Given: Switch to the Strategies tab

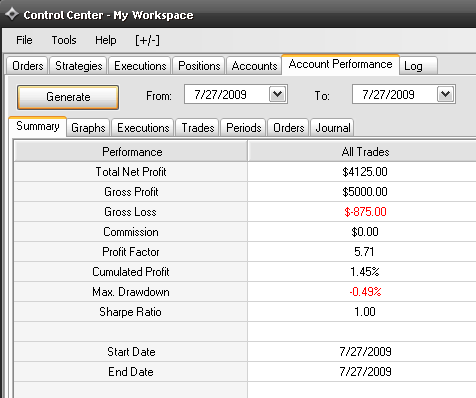Looking at the screenshot, I should 79,66.
